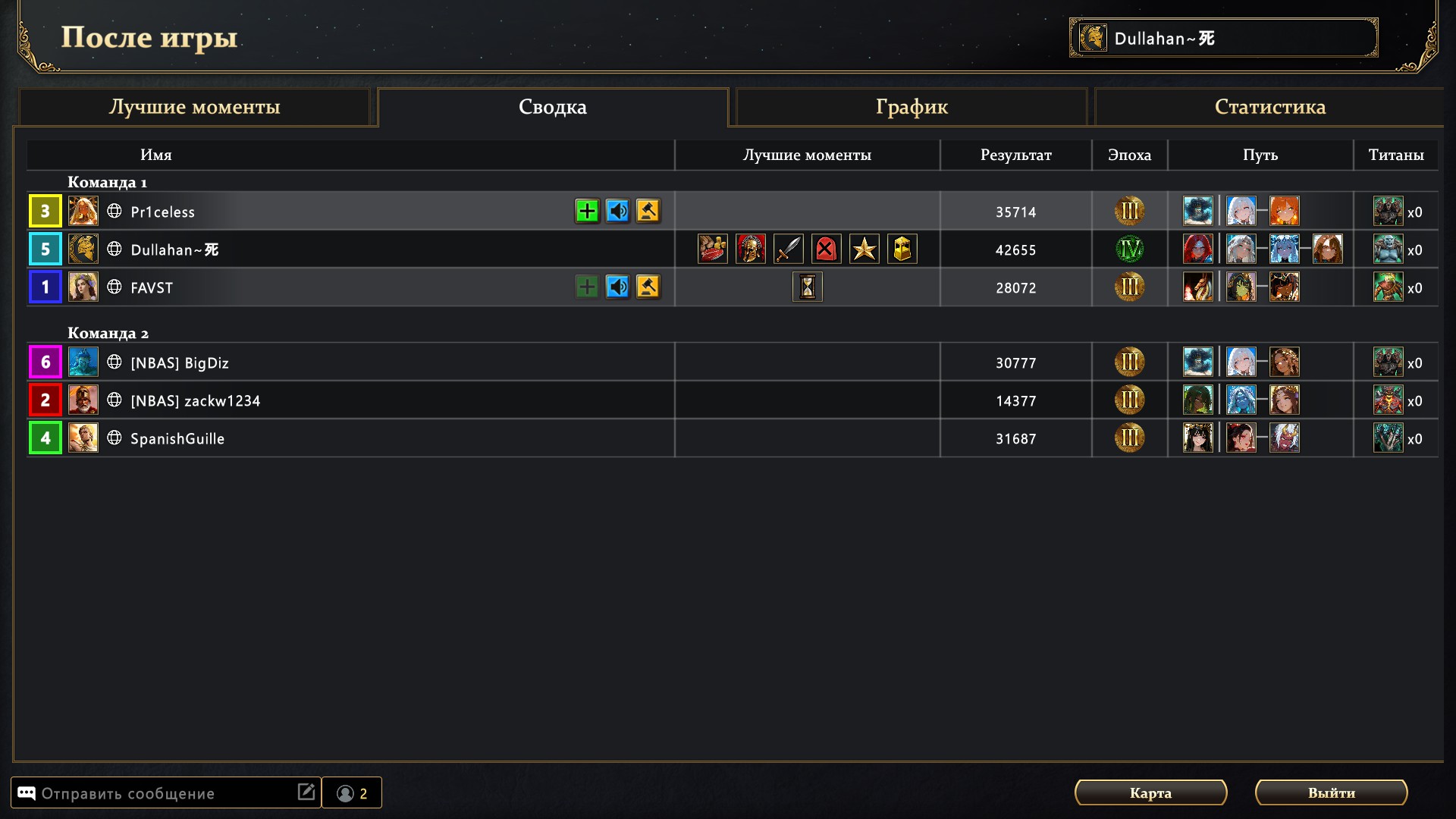Mute FAVST with the blue speaker icon
This screenshot has width=1456, height=819.
pyautogui.click(x=617, y=287)
